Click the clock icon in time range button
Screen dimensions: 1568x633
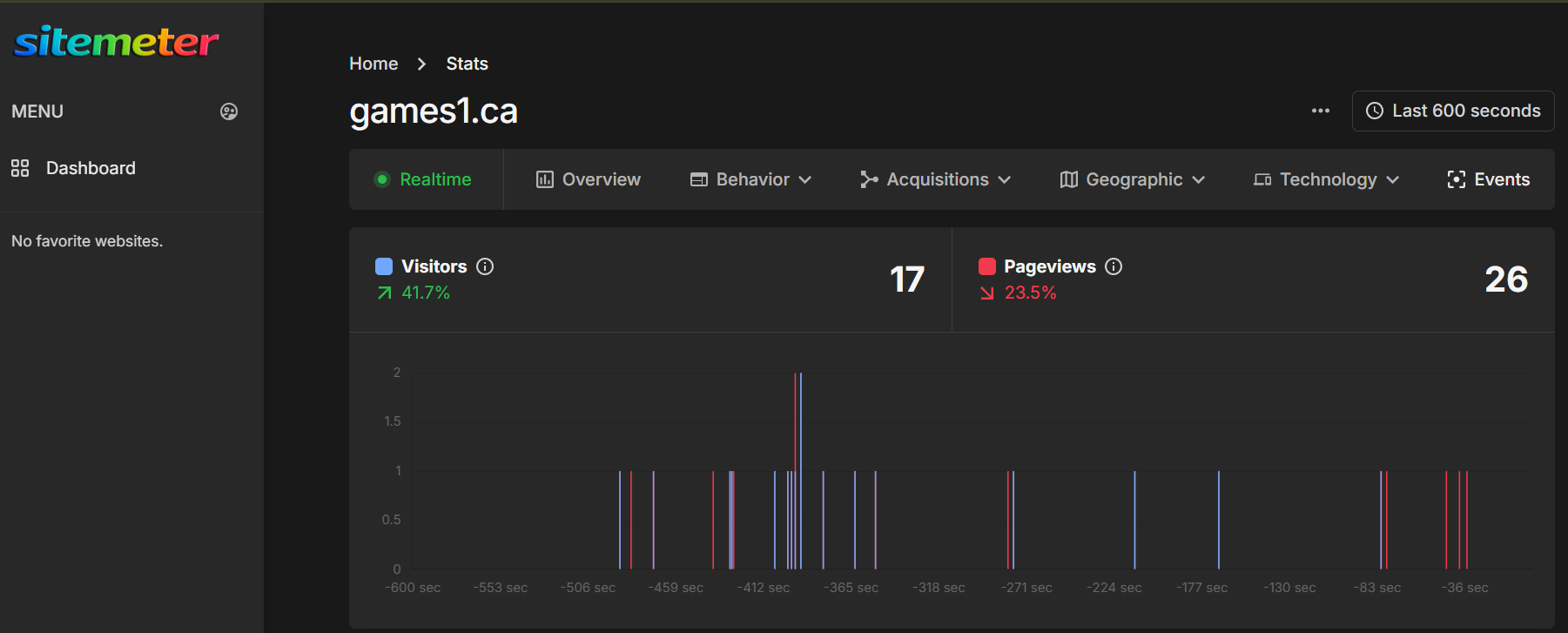point(1375,111)
